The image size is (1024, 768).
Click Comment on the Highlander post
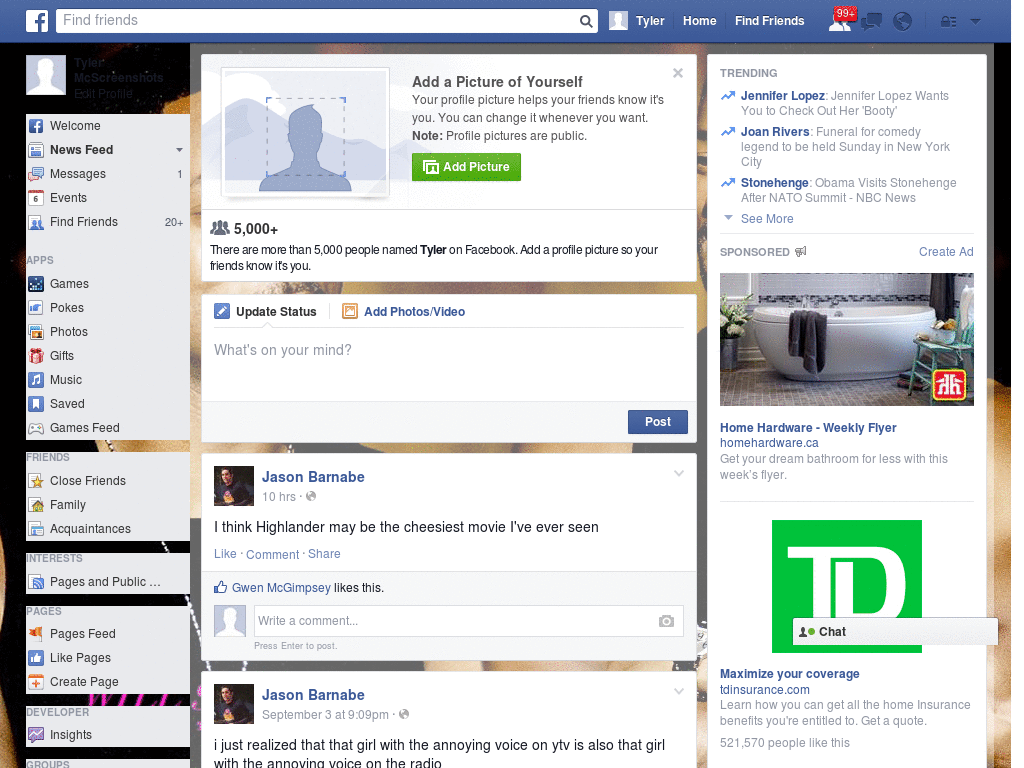coord(272,554)
